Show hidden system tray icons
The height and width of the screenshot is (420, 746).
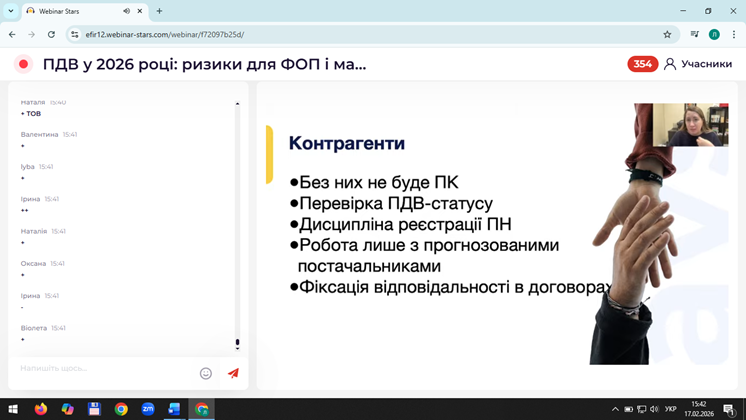click(615, 409)
